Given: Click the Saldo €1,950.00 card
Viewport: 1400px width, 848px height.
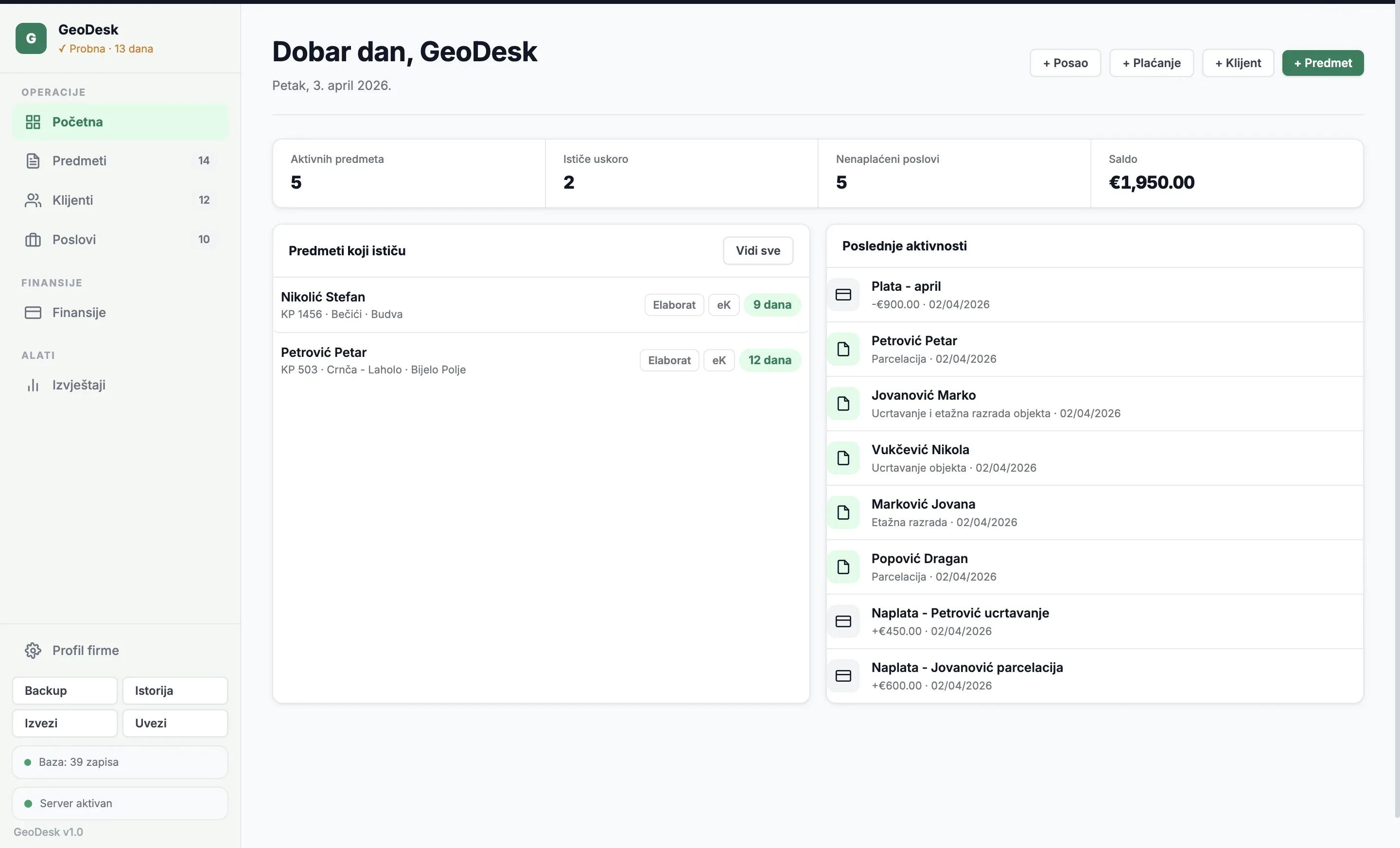Looking at the screenshot, I should tap(1227, 174).
